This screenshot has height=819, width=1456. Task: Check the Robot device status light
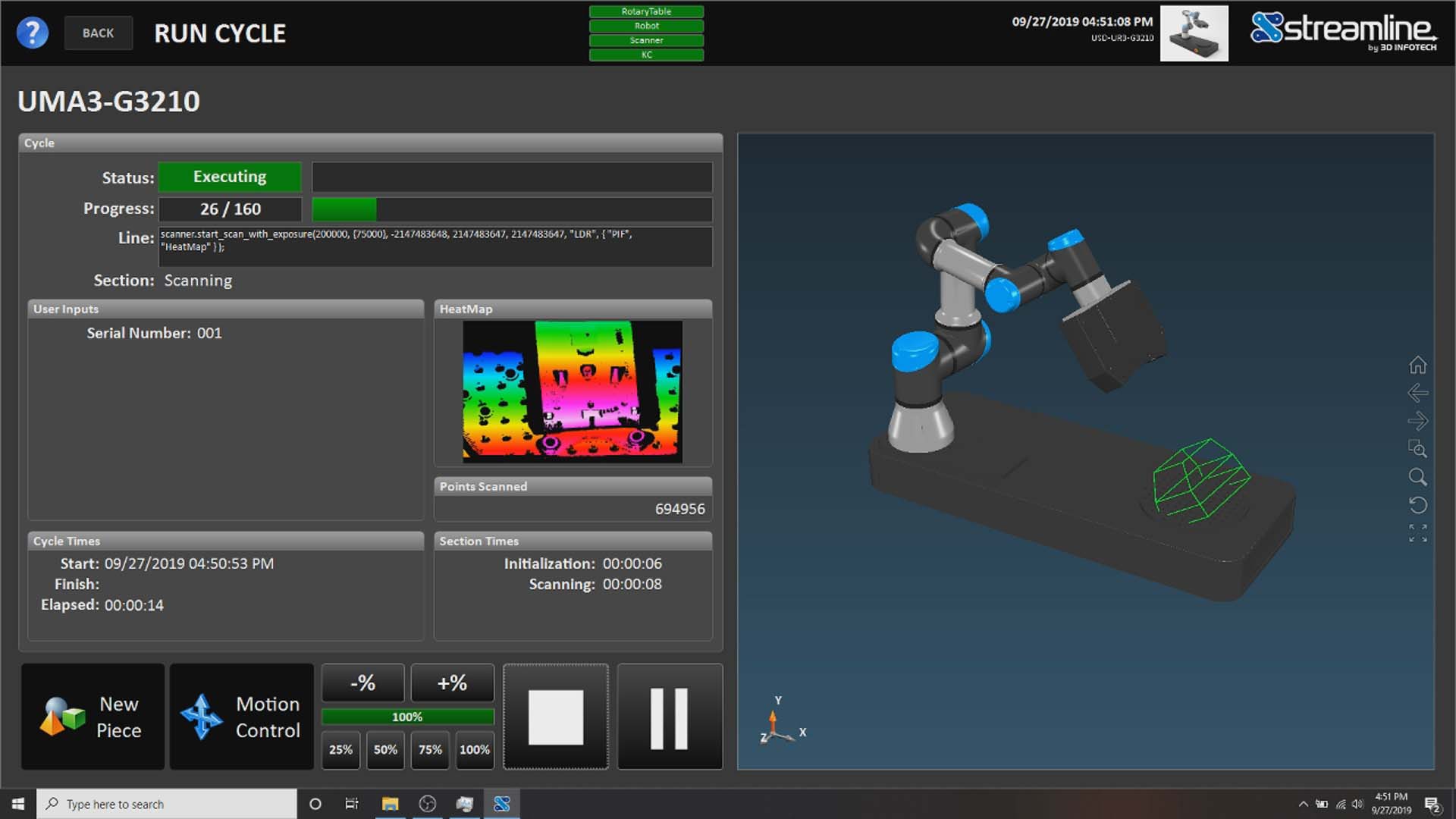coord(646,26)
